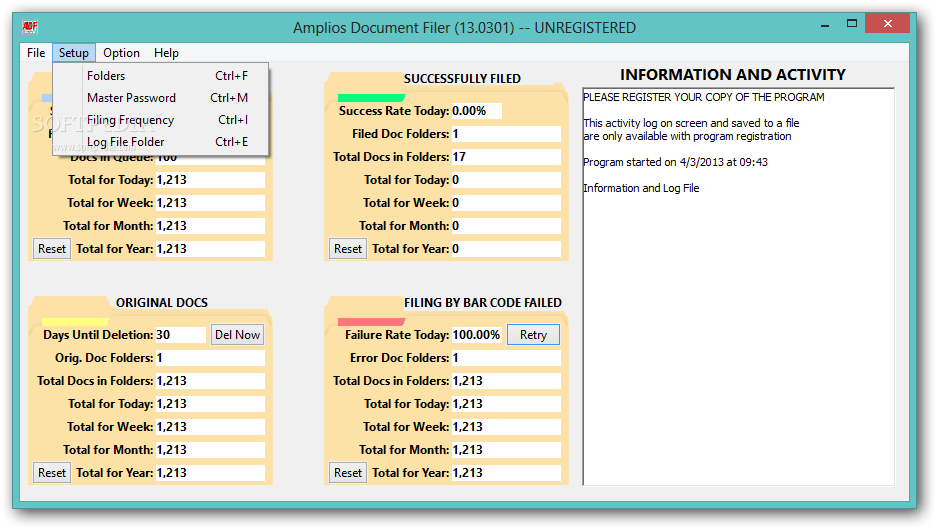Click the Failure Rate Today 100.00% value
The width and height of the screenshot is (937, 529).
476,335
